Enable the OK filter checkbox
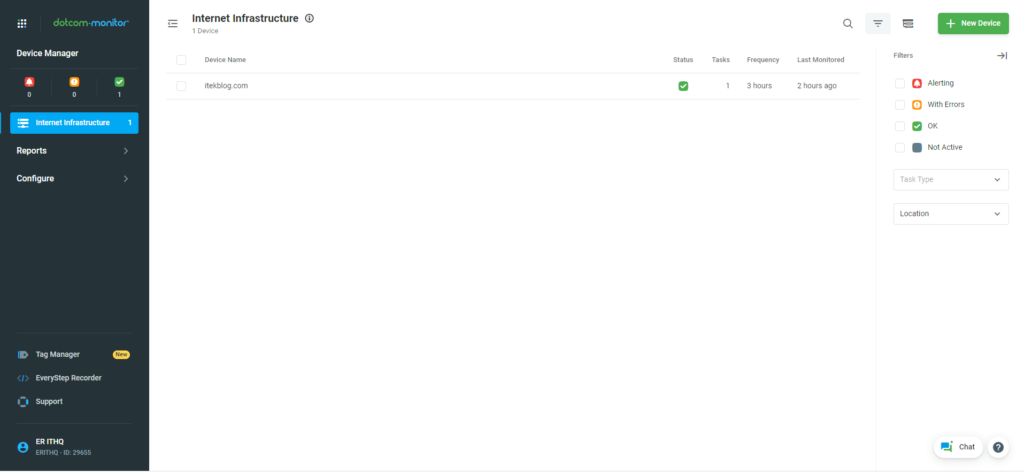1024x473 pixels. (900, 126)
